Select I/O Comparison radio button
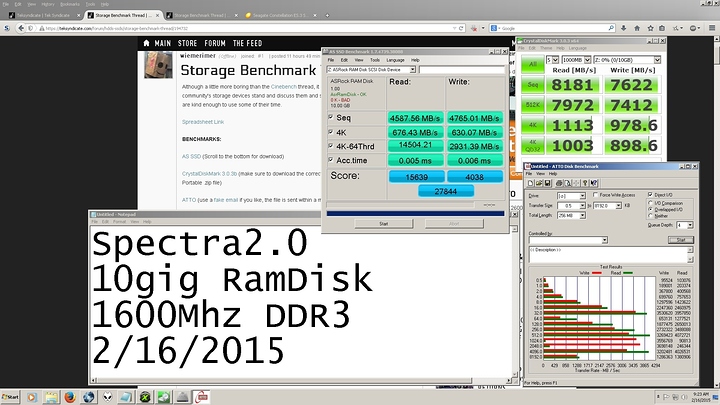This screenshot has width=720, height=405. (650, 202)
